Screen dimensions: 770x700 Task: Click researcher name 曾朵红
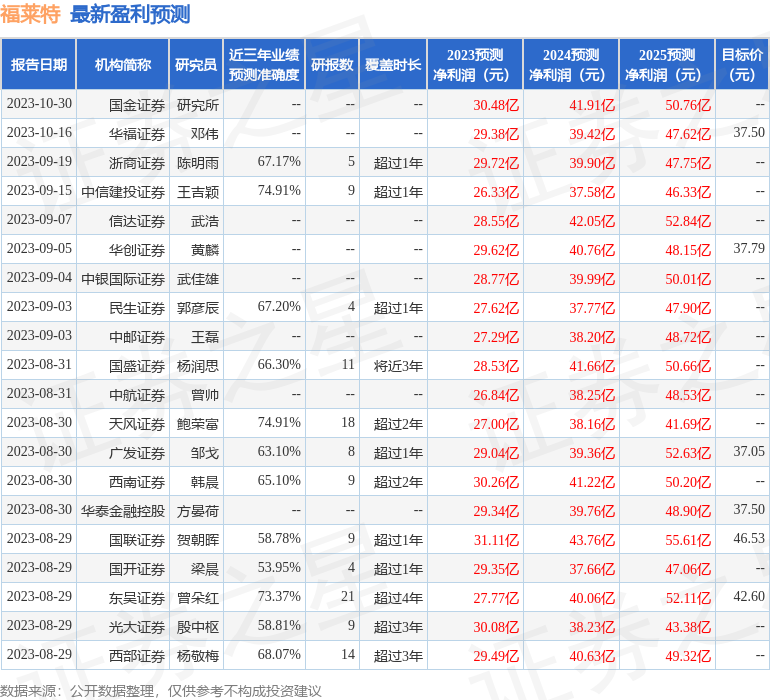click(198, 598)
